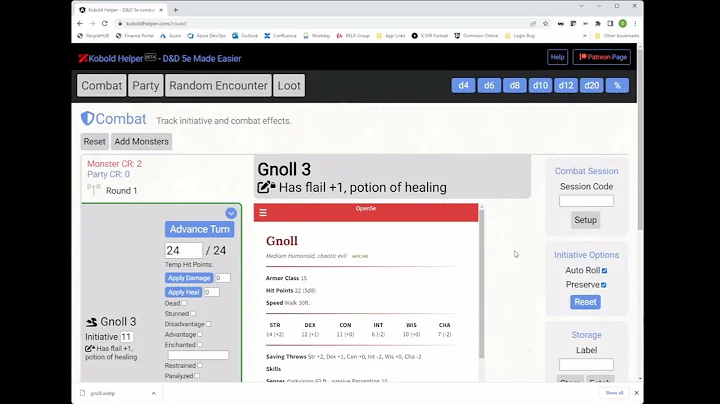The width and height of the screenshot is (720, 404).
Task: Click the Add Monsters button
Action: (141, 141)
